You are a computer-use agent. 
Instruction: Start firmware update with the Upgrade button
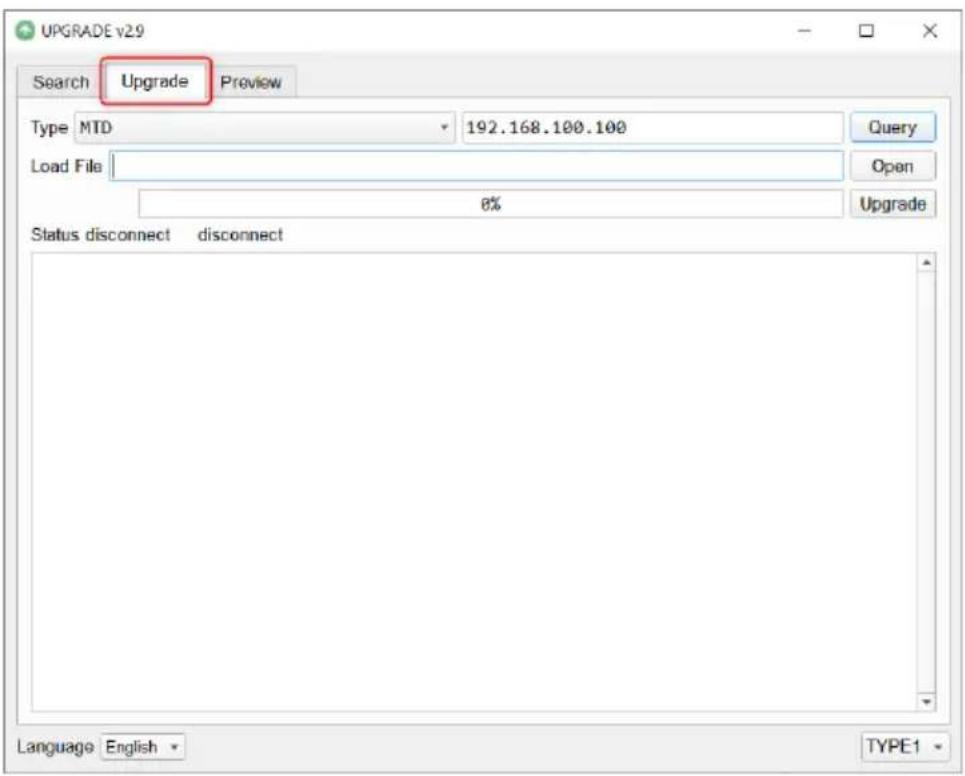[x=892, y=204]
